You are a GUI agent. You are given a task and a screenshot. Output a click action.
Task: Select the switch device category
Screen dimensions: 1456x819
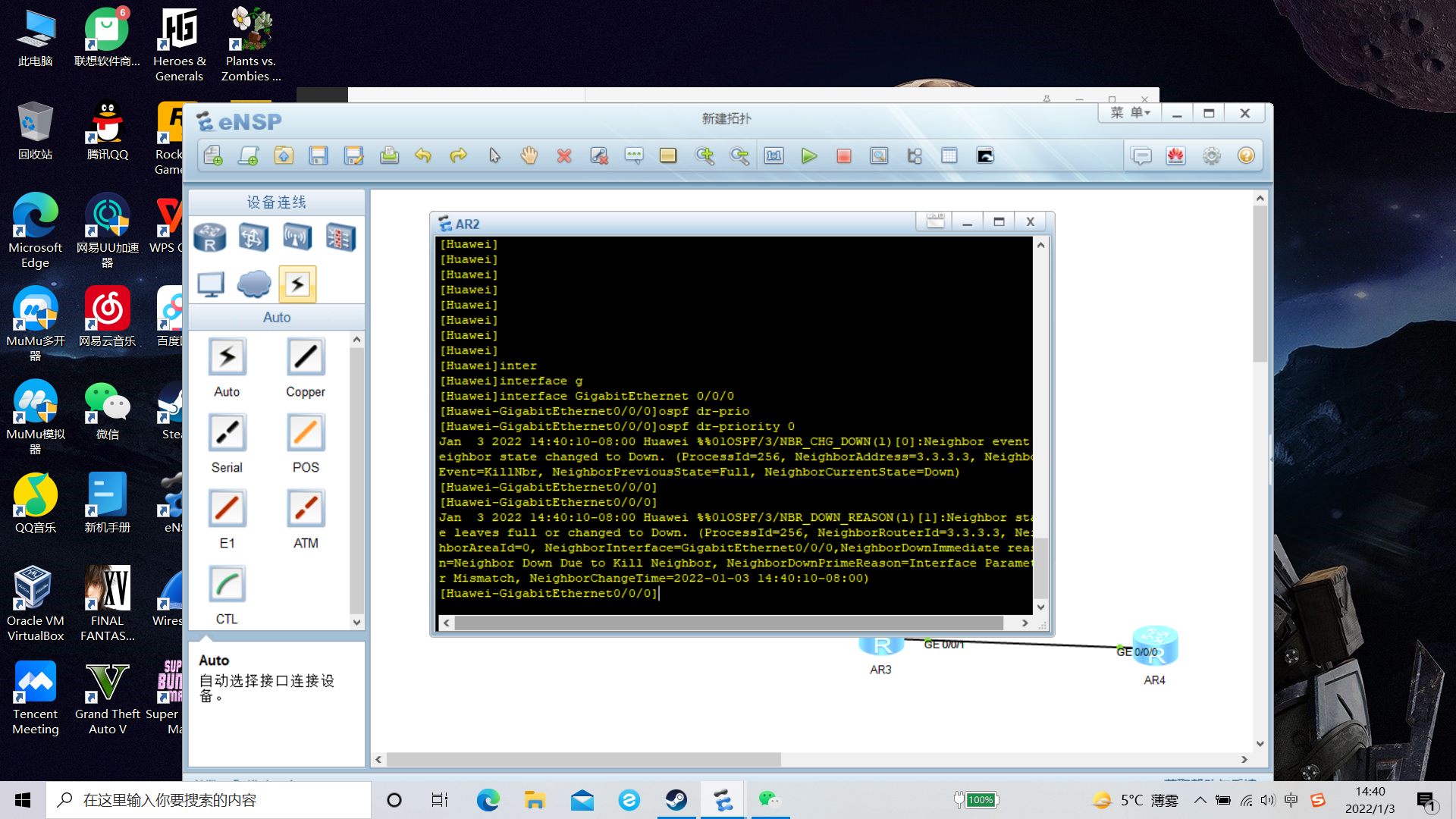tap(253, 237)
